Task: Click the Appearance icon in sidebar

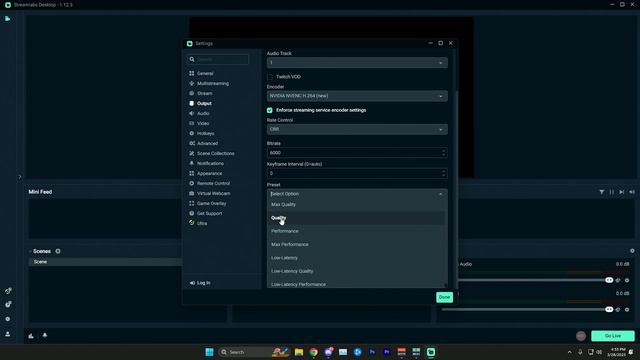Action: click(x=192, y=173)
